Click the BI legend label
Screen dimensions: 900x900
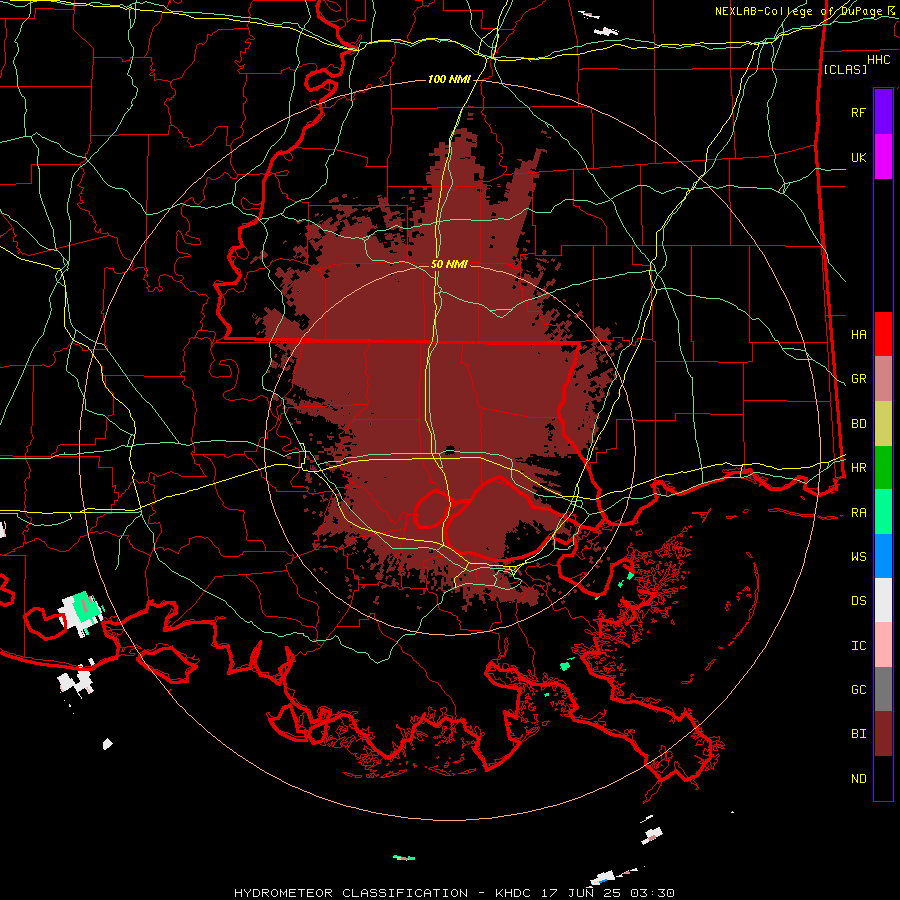point(859,734)
